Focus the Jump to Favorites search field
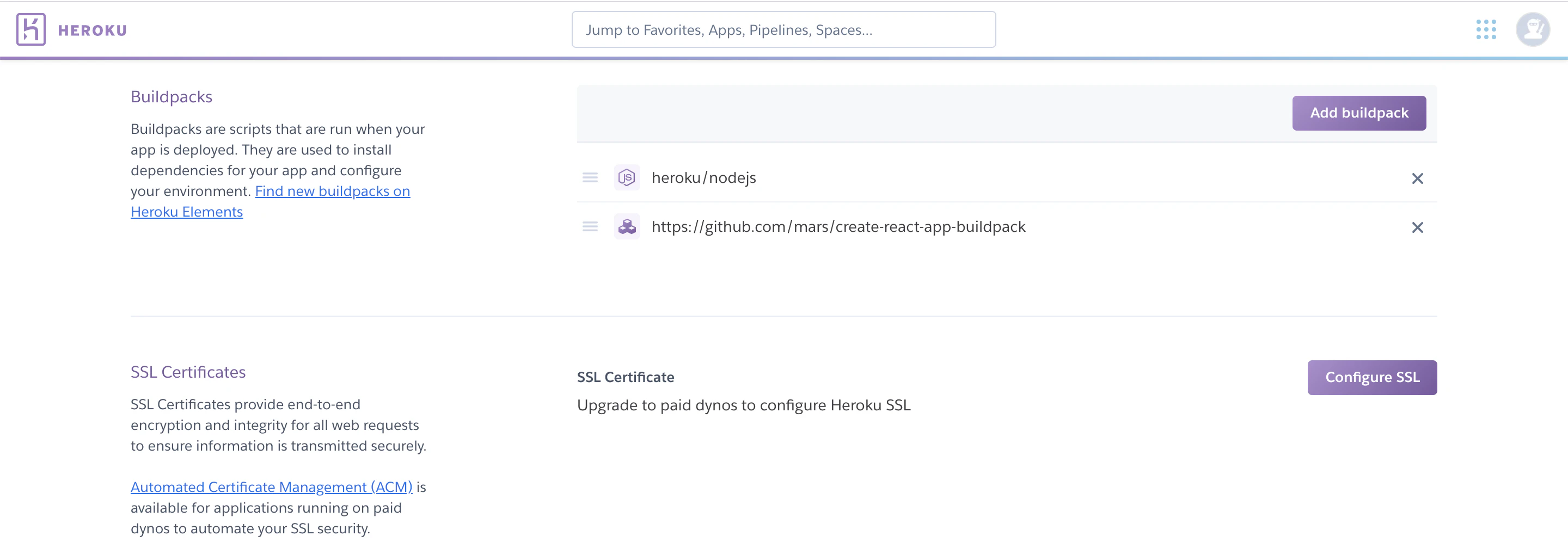1568x554 pixels. (783, 30)
